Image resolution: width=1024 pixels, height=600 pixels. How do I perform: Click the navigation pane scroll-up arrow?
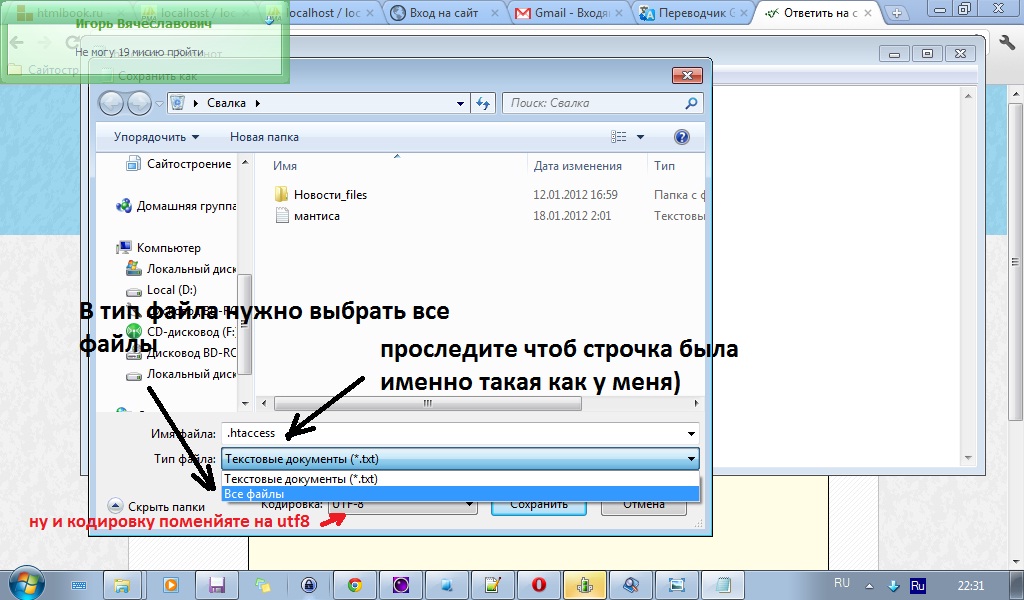(245, 162)
